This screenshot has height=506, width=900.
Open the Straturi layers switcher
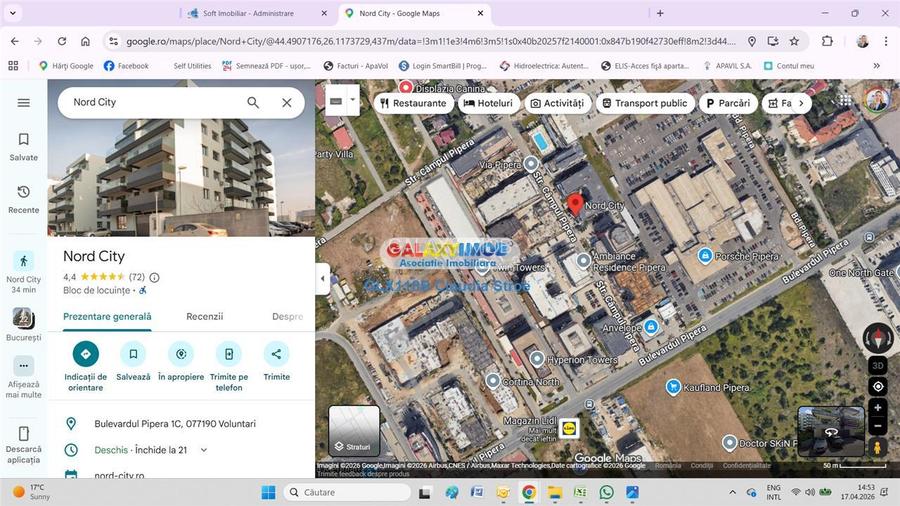[354, 431]
